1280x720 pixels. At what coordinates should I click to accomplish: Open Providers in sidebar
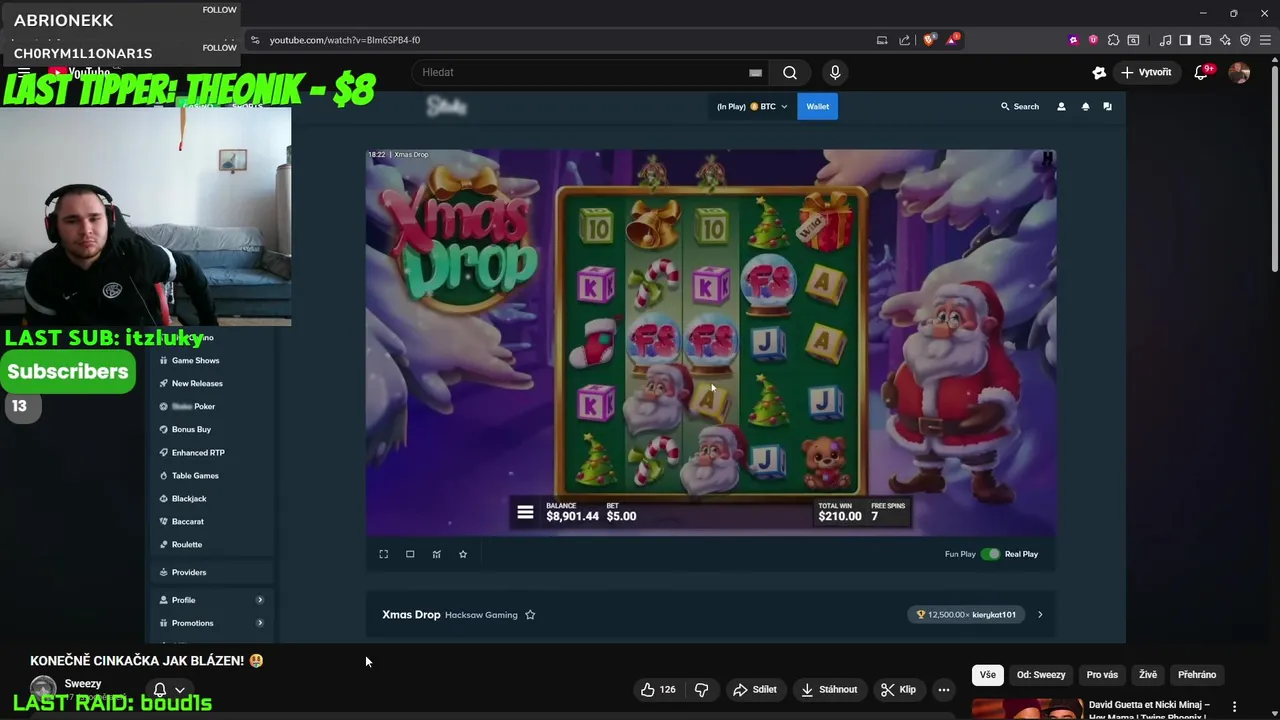pos(189,572)
